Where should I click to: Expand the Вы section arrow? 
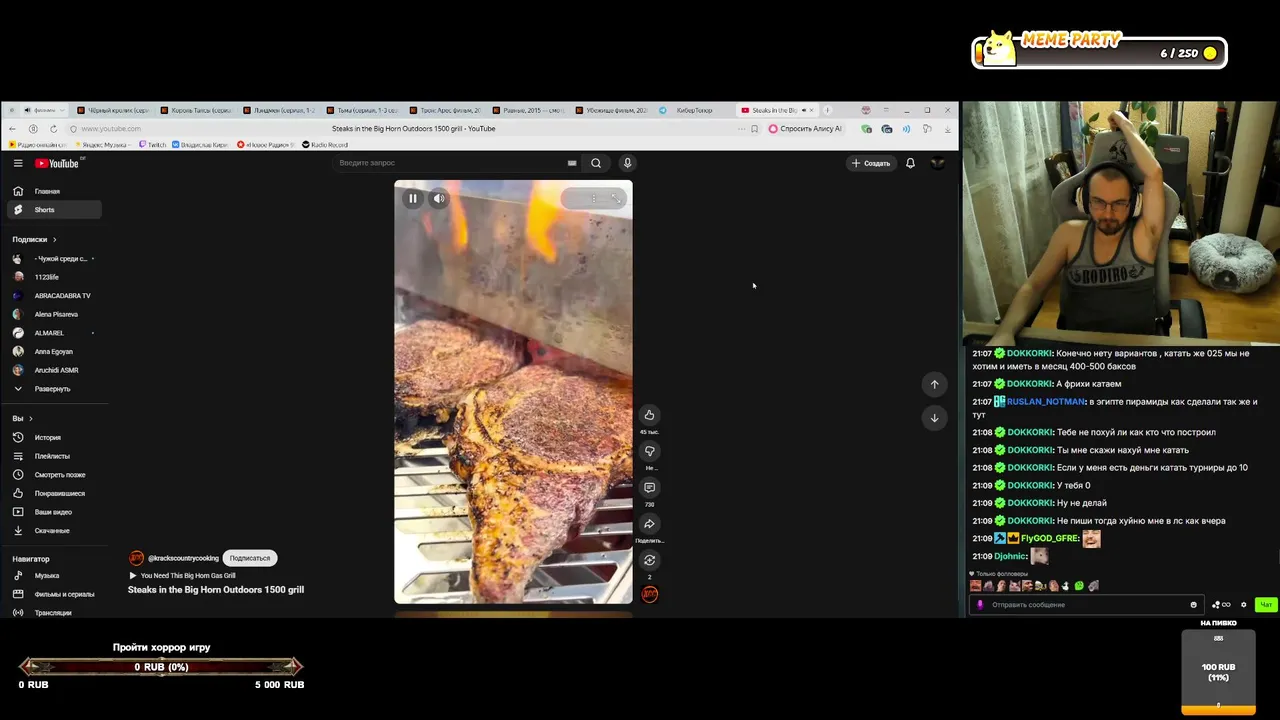[x=30, y=418]
